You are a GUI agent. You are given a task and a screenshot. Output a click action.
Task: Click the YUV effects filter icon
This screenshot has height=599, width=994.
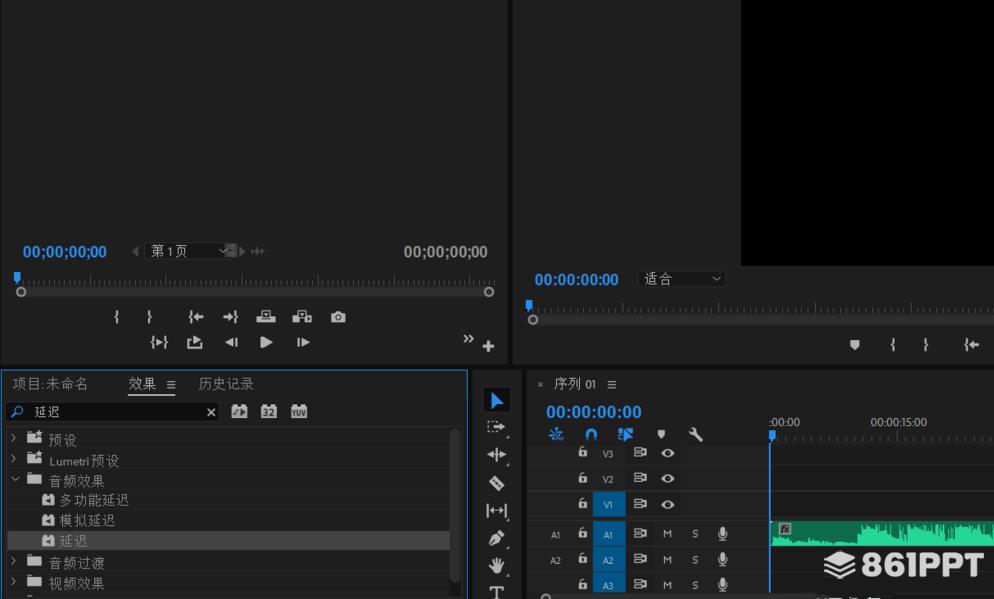(299, 411)
